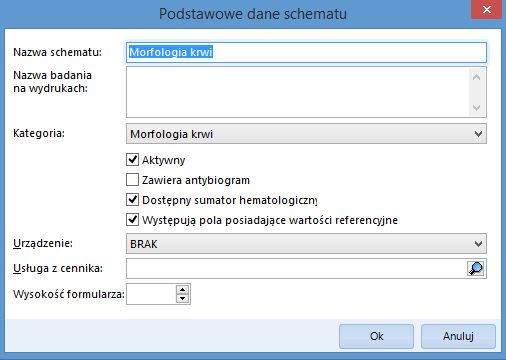This screenshot has width=506, height=360.
Task: Open the Kategoria dropdown
Action: coord(306,134)
